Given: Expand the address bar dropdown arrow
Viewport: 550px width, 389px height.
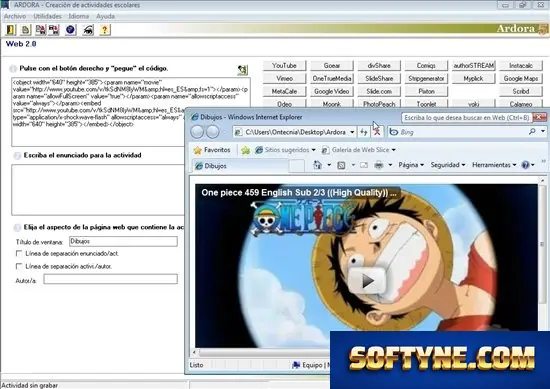Looking at the screenshot, I should pos(352,132).
